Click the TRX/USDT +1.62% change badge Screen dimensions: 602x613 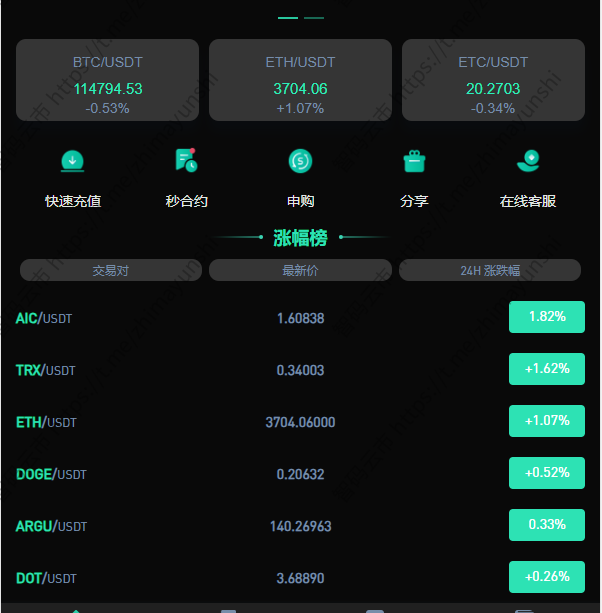[x=546, y=369]
